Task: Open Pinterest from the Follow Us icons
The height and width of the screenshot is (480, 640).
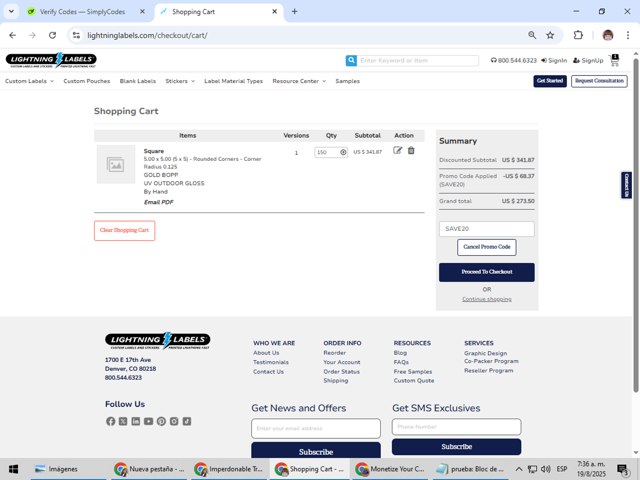Action: click(x=161, y=421)
